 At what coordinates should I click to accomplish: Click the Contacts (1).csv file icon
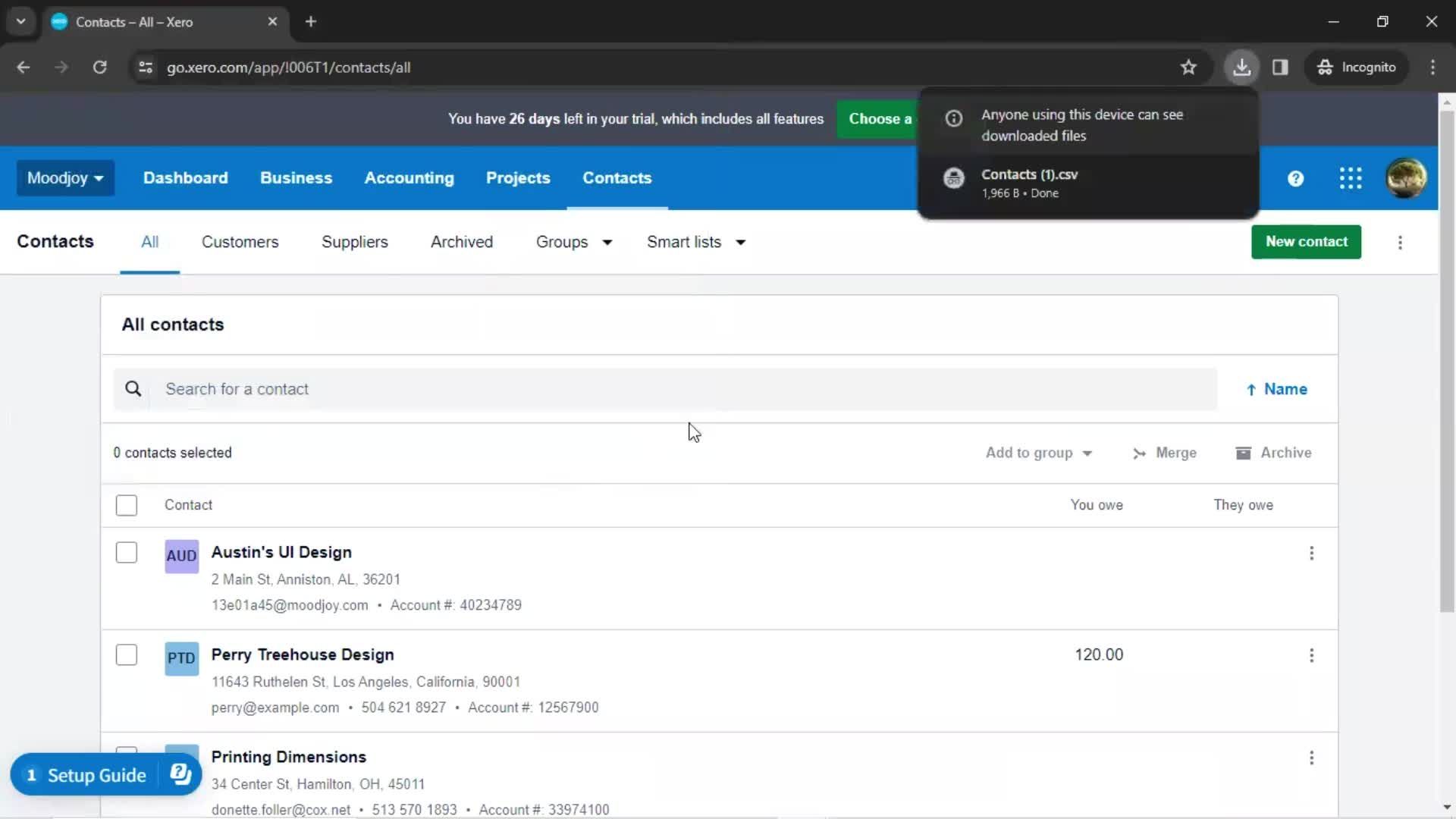tap(953, 178)
